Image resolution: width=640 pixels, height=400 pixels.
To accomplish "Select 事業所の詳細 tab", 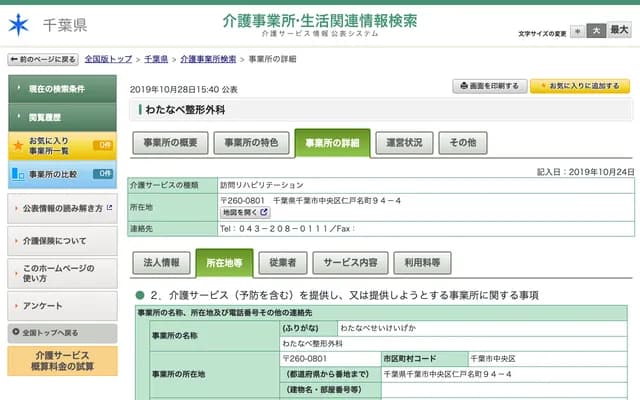I will [x=332, y=143].
